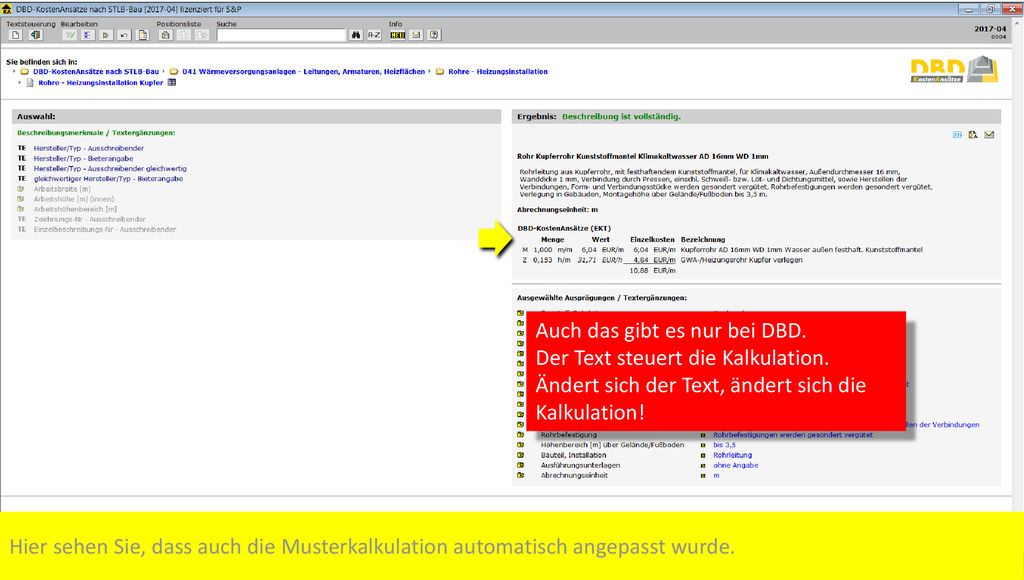Click the envelope icon in the Ergebnis panel
The width and height of the screenshot is (1024, 580).
click(x=989, y=135)
